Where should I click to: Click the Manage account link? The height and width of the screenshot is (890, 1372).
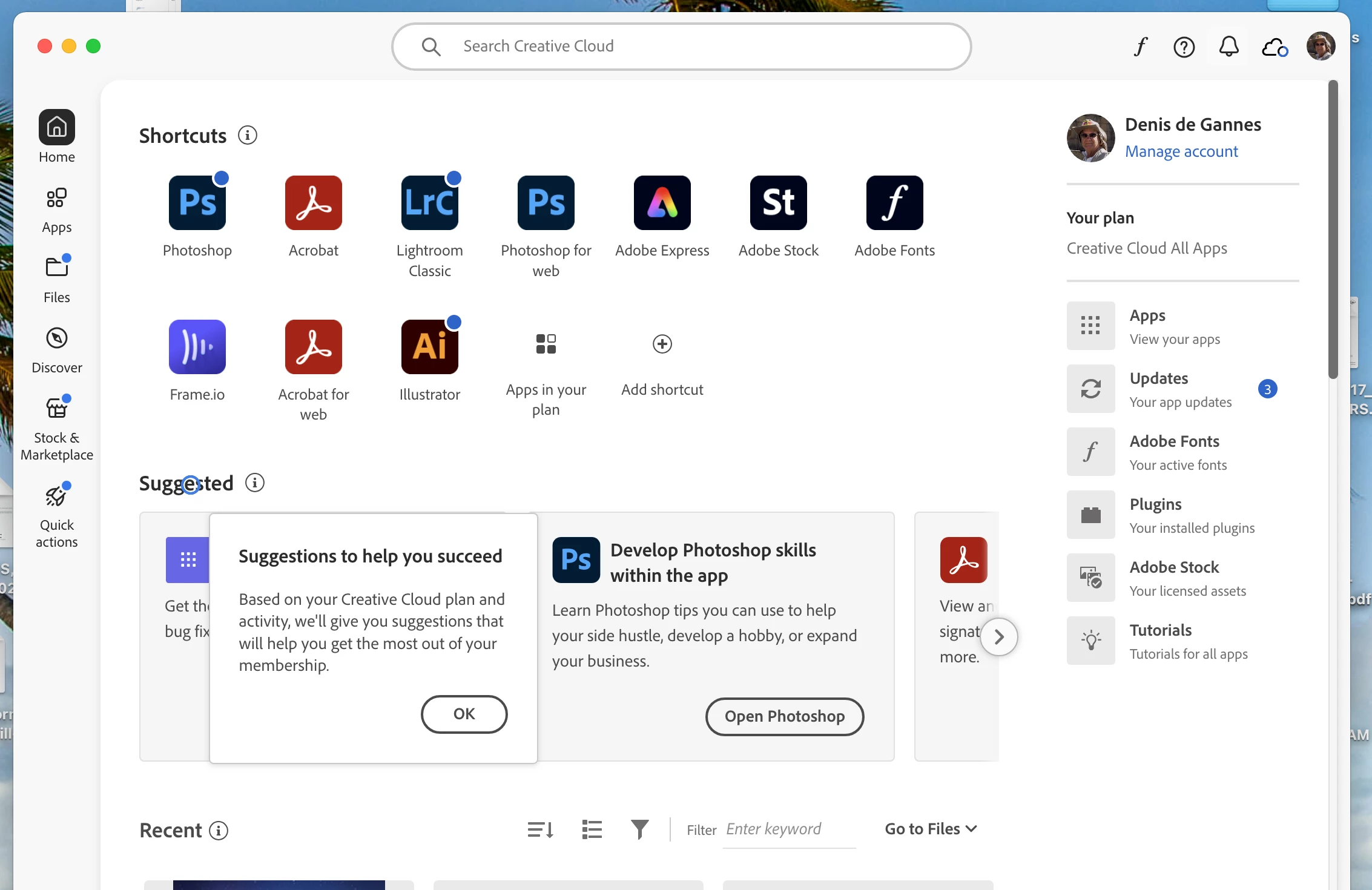point(1181,151)
